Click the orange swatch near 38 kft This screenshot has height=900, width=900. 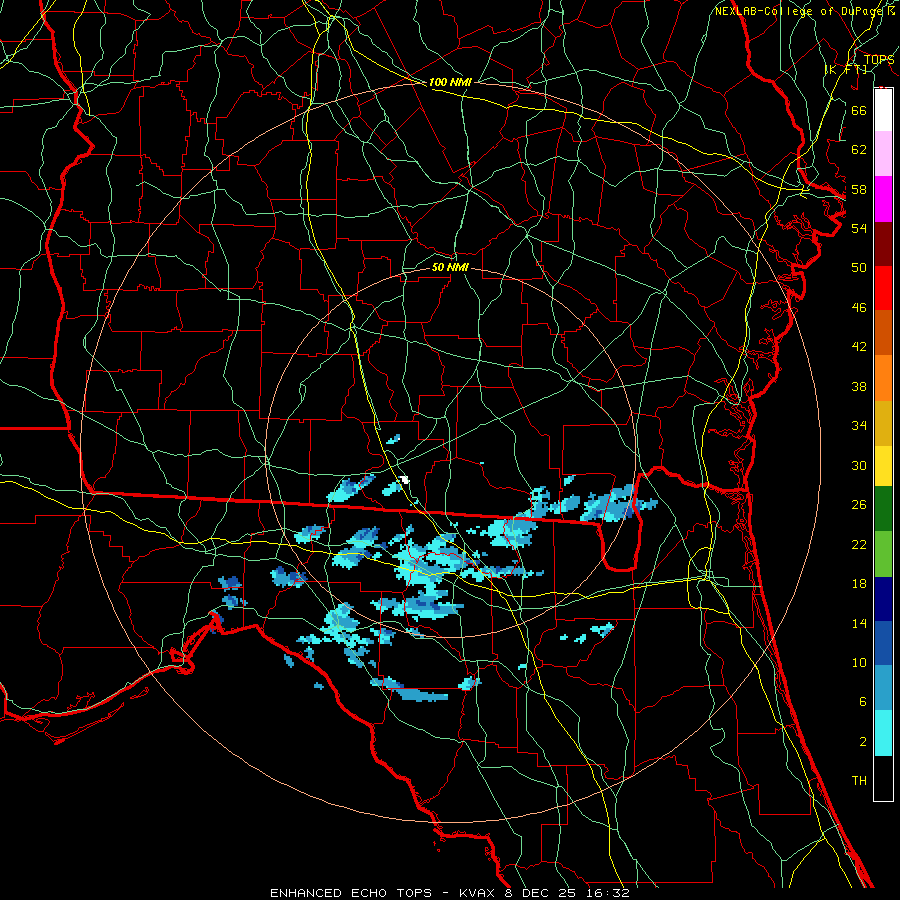click(883, 378)
